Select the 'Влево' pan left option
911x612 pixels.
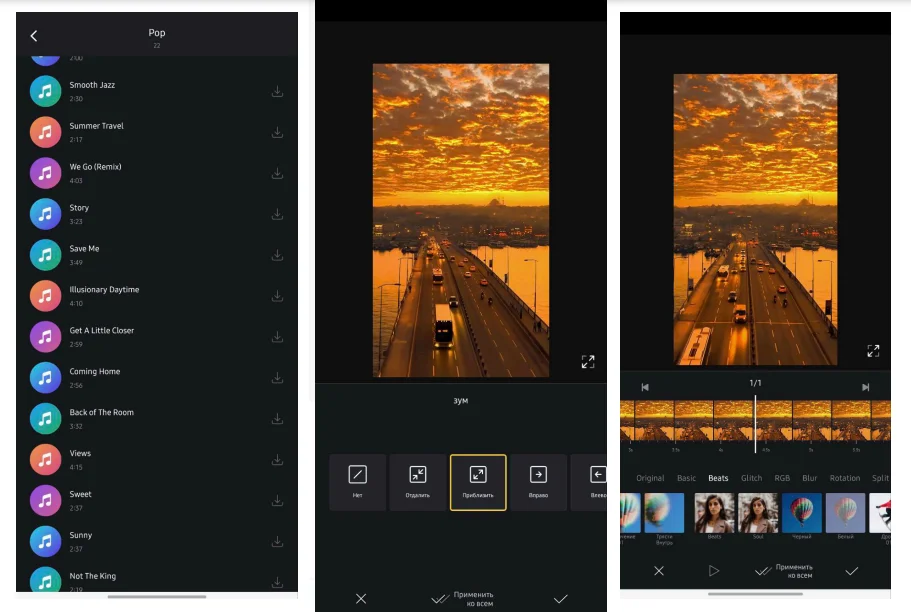[590, 482]
